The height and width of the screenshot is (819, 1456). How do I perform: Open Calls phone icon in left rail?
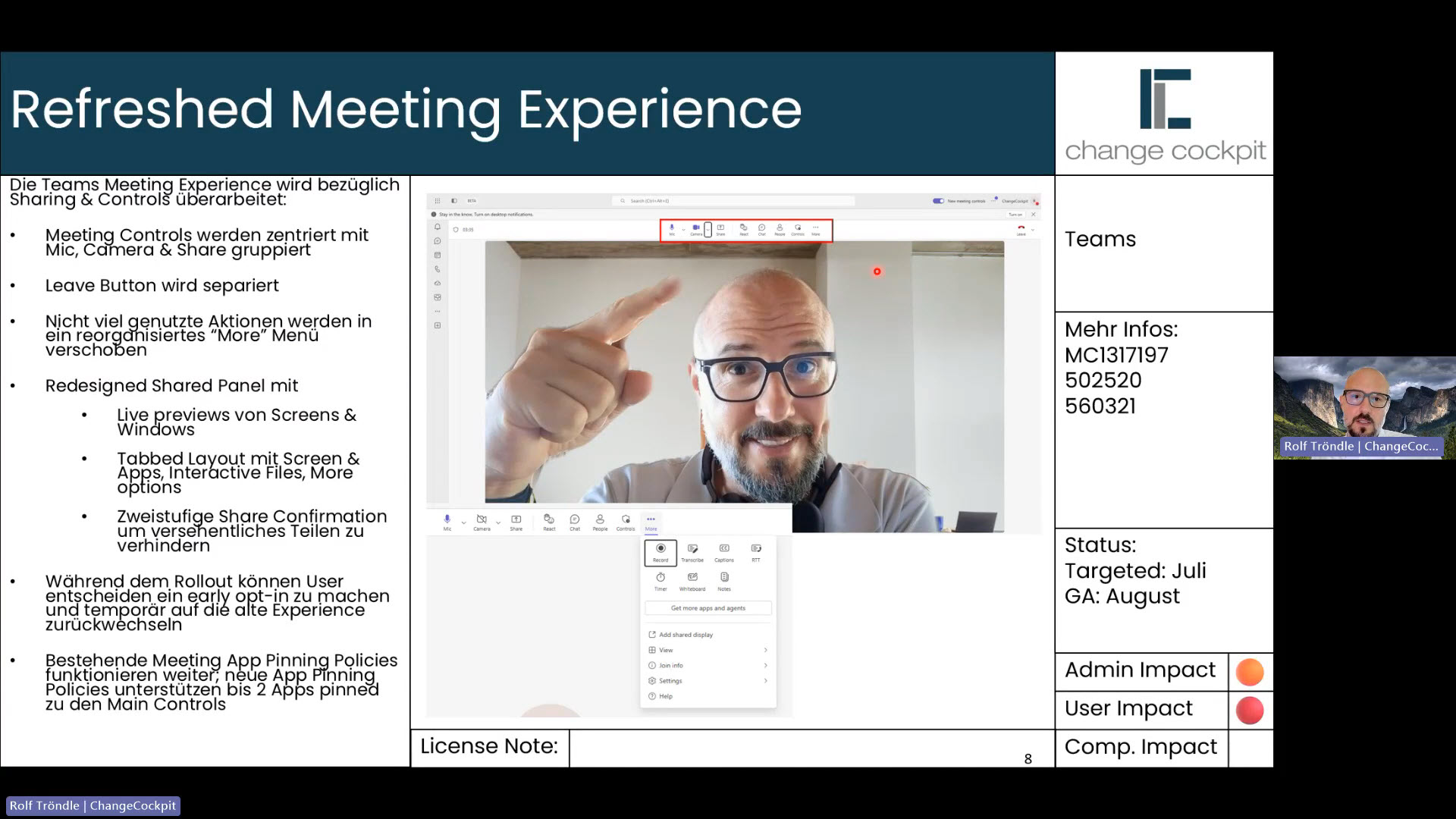438,269
